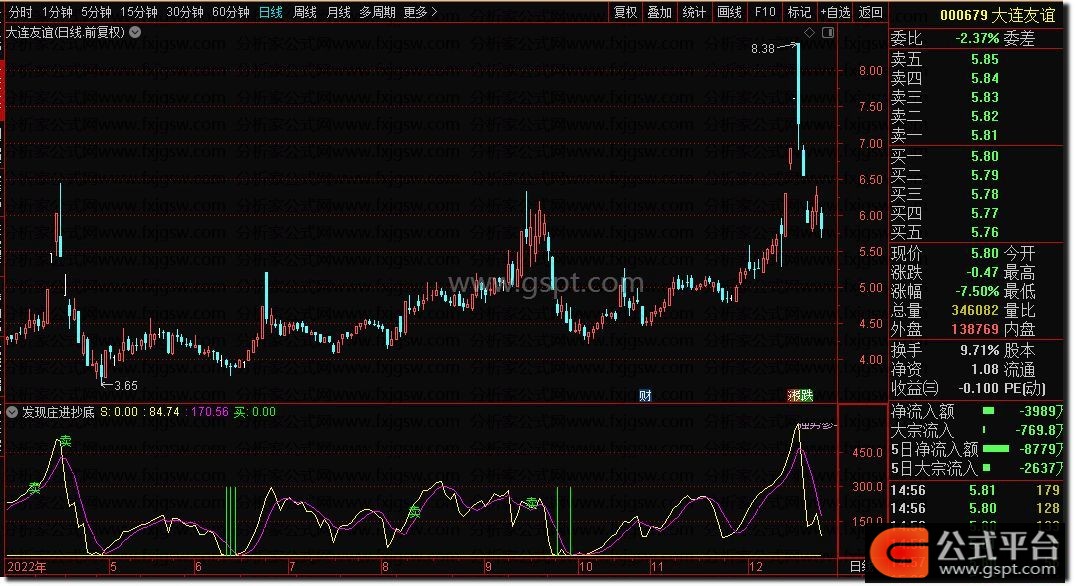
Task: Click the 返回 back button
Action: tap(871, 12)
